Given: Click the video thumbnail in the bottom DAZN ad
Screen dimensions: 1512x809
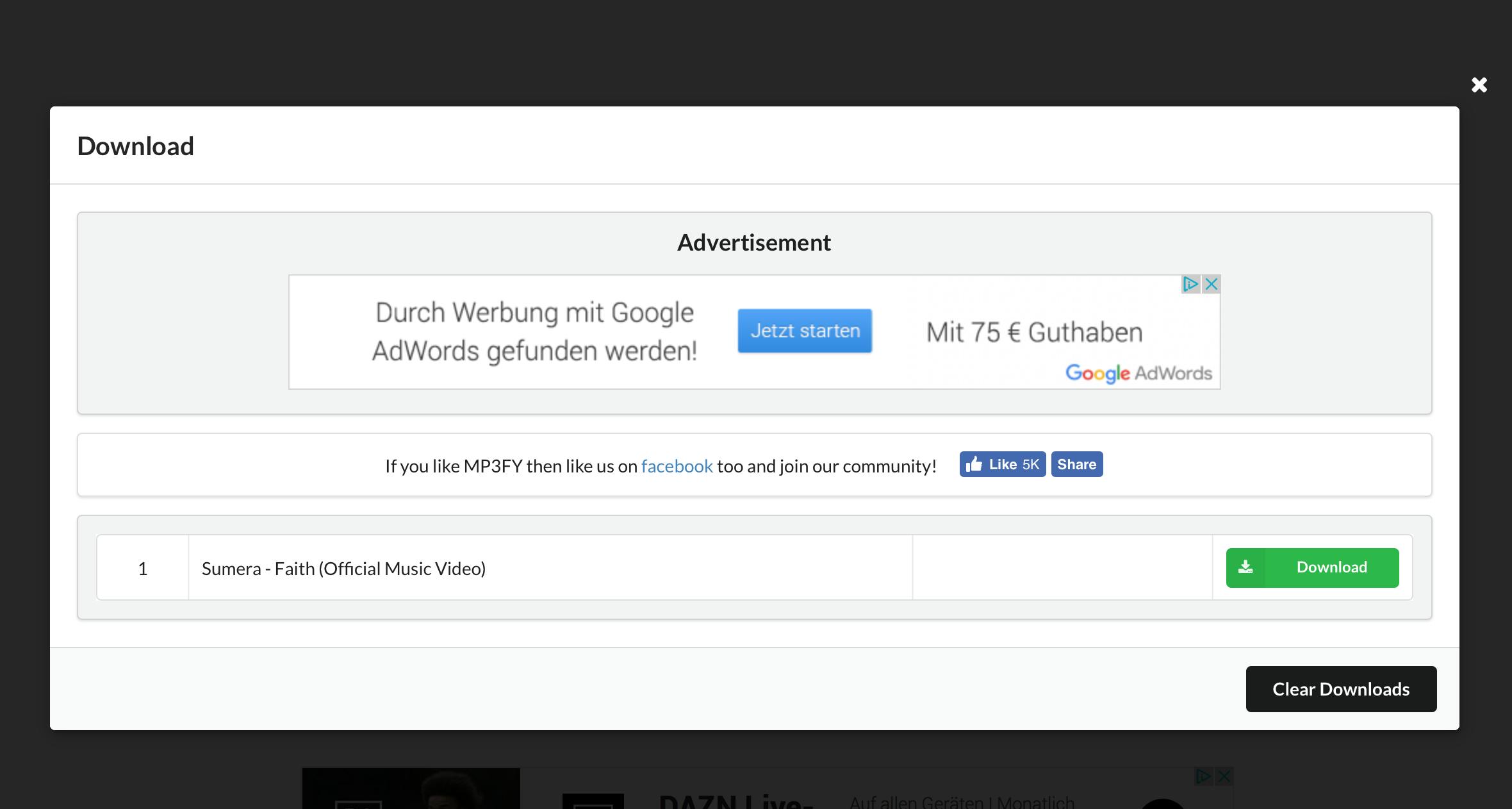Looking at the screenshot, I should (411, 790).
